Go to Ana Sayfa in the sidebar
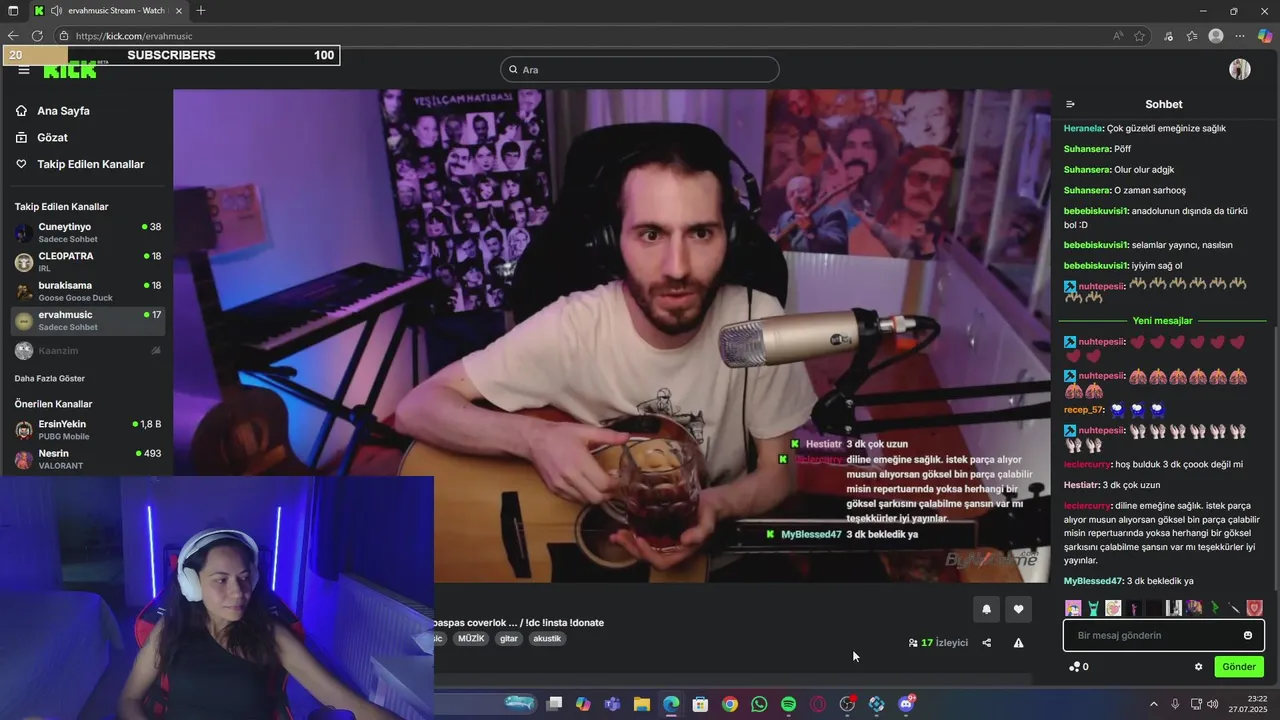 pyautogui.click(x=63, y=111)
